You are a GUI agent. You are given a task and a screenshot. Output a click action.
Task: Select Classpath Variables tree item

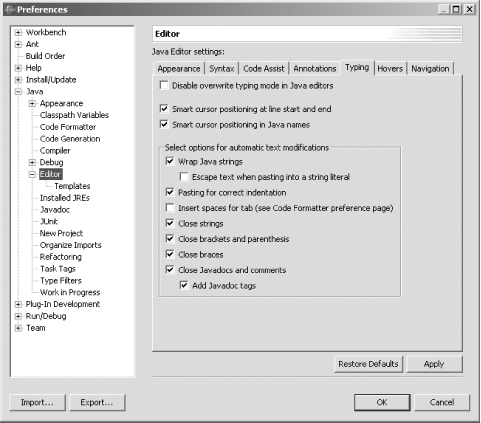tap(74, 115)
